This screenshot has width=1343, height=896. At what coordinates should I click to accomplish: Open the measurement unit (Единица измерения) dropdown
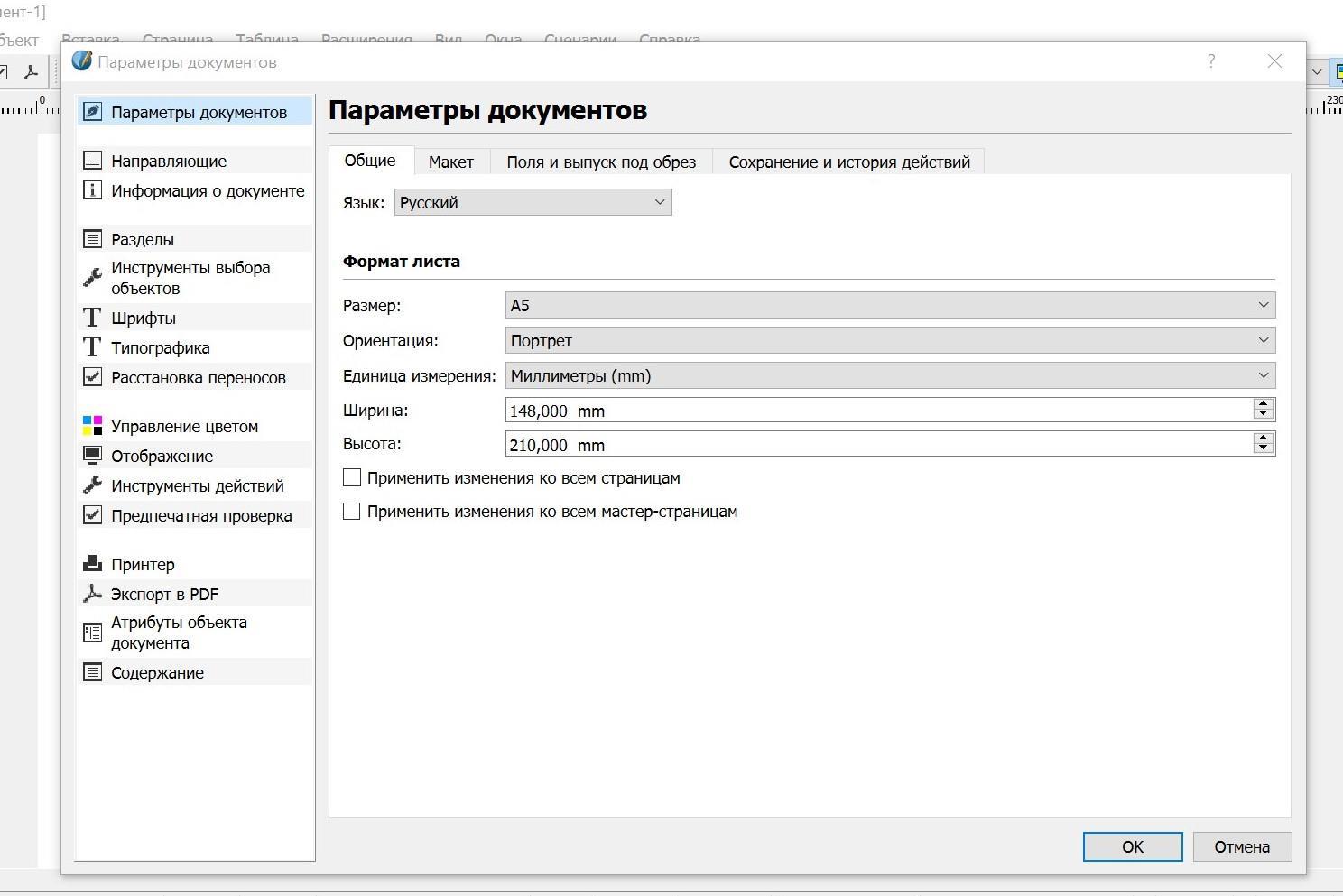[889, 375]
